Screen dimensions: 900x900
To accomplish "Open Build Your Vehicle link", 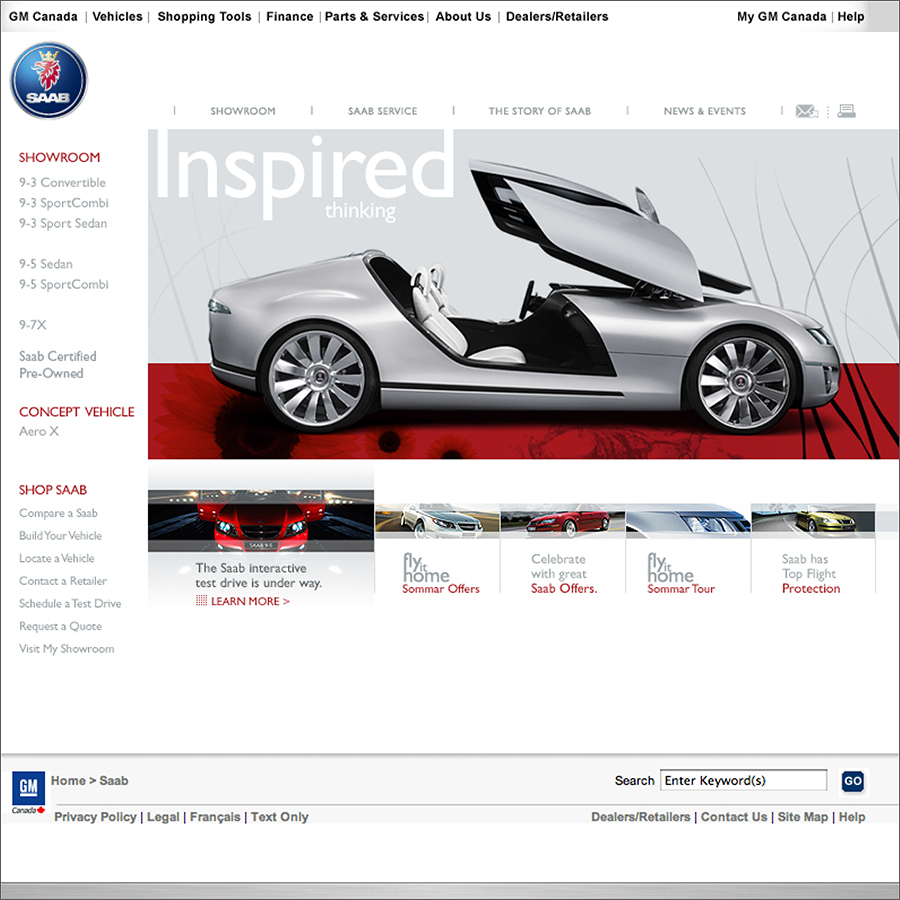I will (60, 536).
